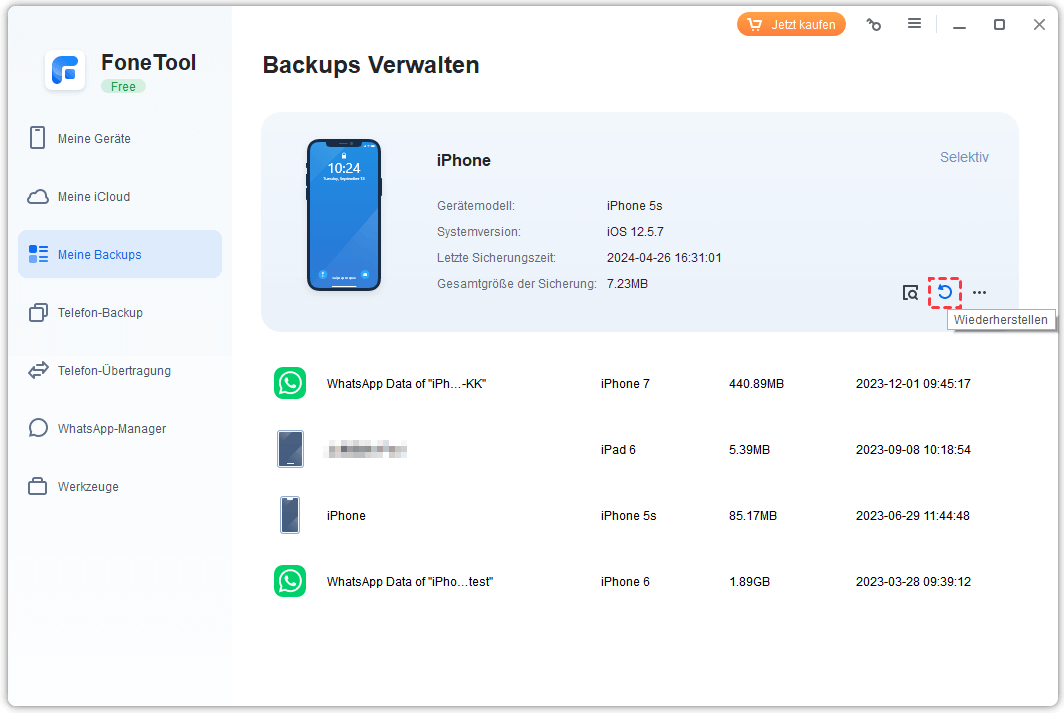The height and width of the screenshot is (713, 1064).
Task: Click the restore backup icon
Action: coord(944,292)
